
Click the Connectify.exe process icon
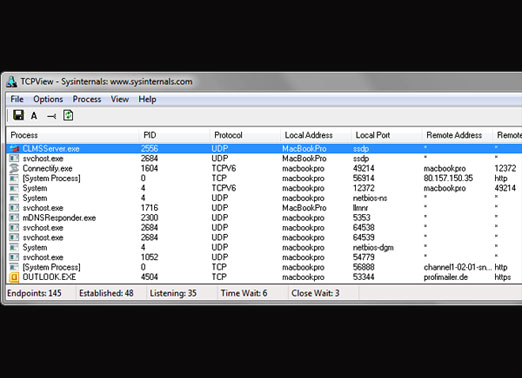[14, 168]
